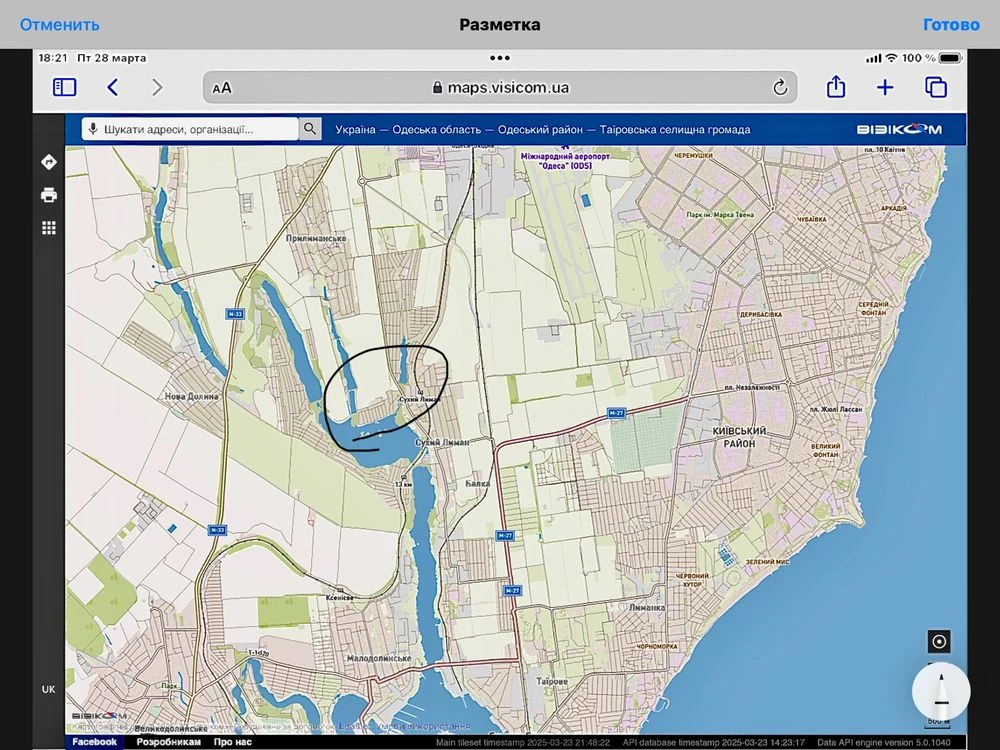Image resolution: width=1000 pixels, height=750 pixels.
Task: Open the markup pen tool picker
Action: (x=941, y=691)
